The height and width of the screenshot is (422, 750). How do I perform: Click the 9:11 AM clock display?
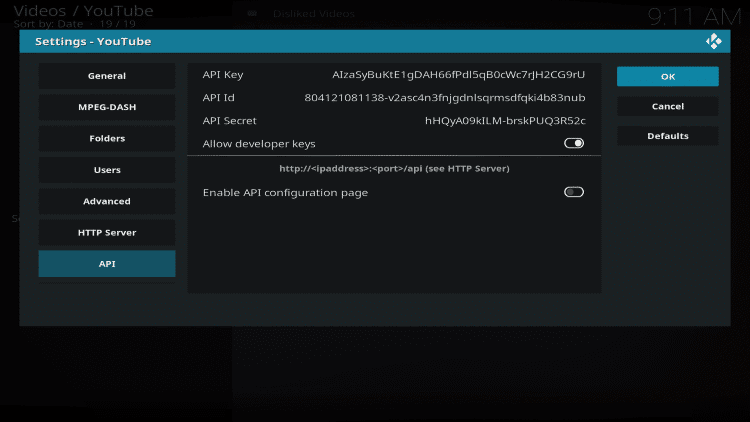[x=694, y=16]
